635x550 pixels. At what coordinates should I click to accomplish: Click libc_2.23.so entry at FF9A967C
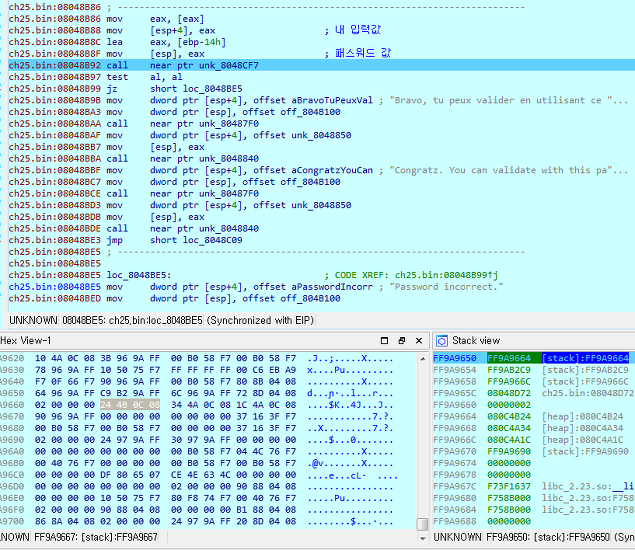(x=588, y=486)
